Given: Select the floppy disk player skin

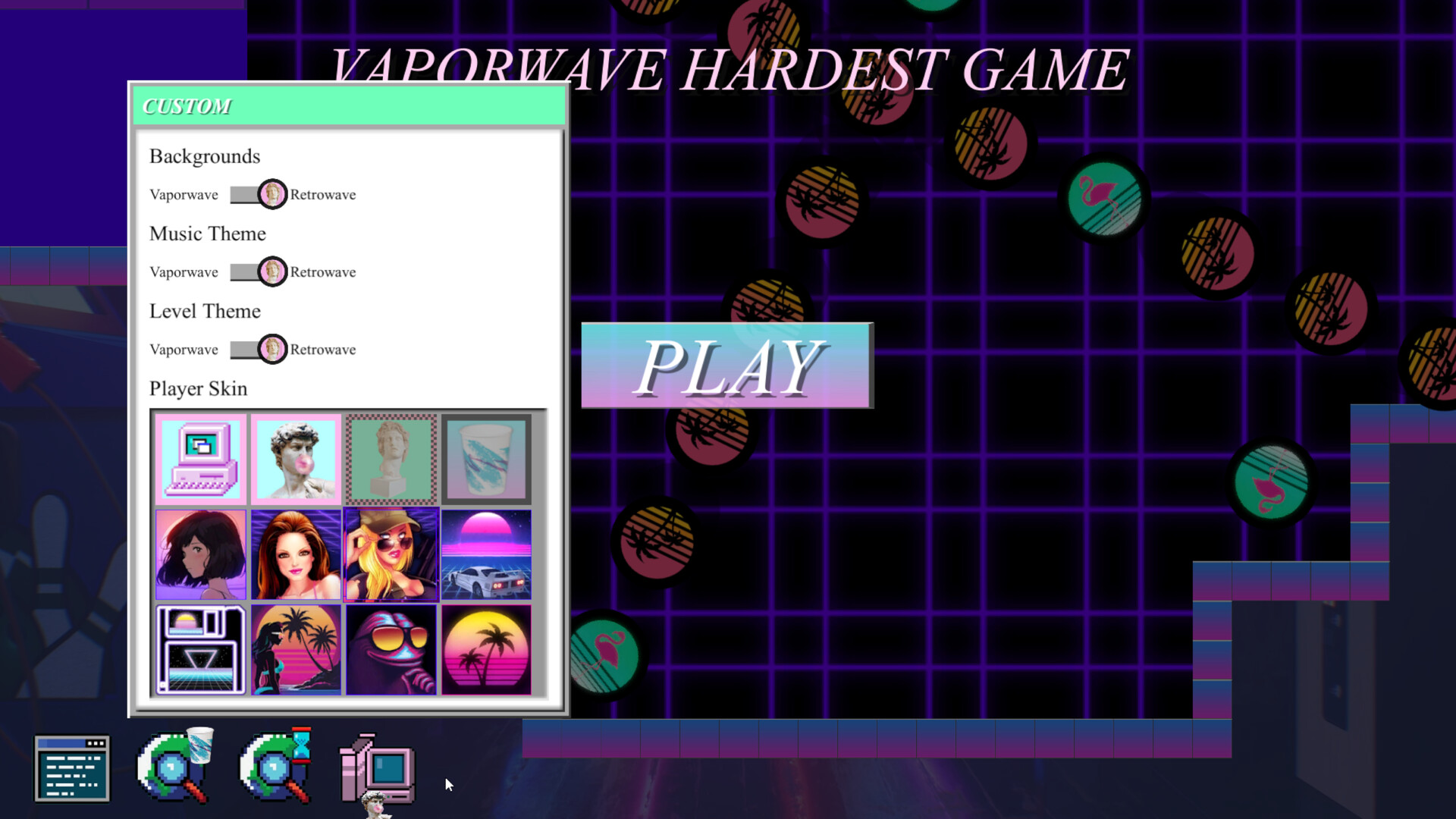Looking at the screenshot, I should (x=200, y=648).
